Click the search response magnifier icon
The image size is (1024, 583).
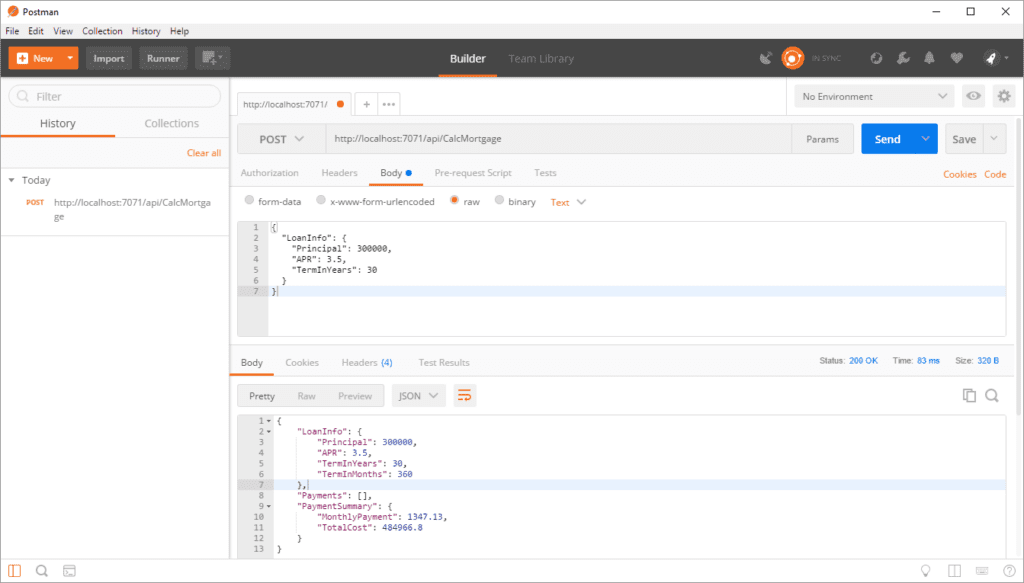pyautogui.click(x=992, y=396)
